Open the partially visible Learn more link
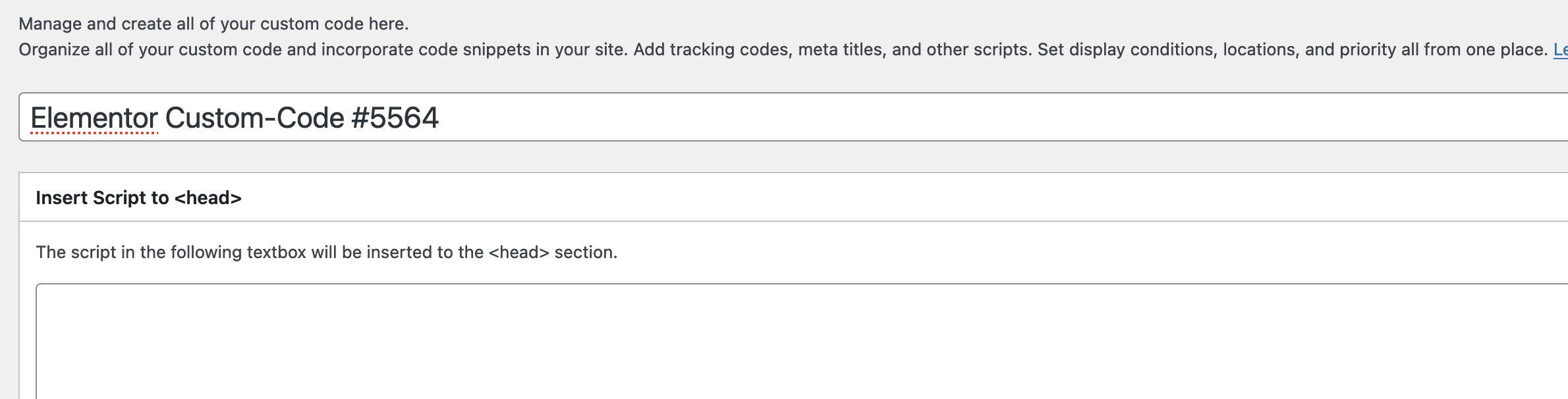Image resolution: width=1568 pixels, height=399 pixels. pyautogui.click(x=1561, y=49)
